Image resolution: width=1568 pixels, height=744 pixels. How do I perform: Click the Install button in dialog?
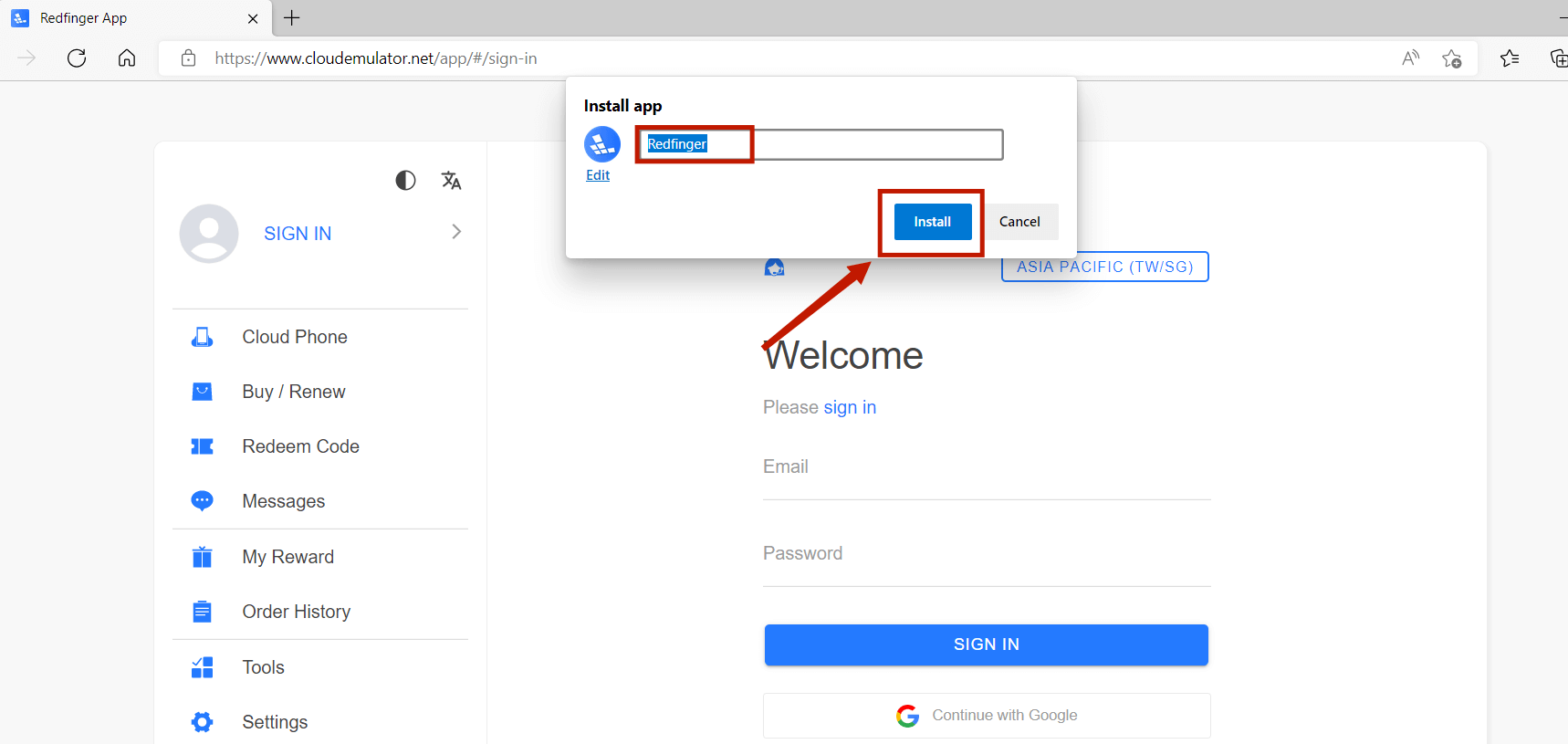tap(932, 222)
